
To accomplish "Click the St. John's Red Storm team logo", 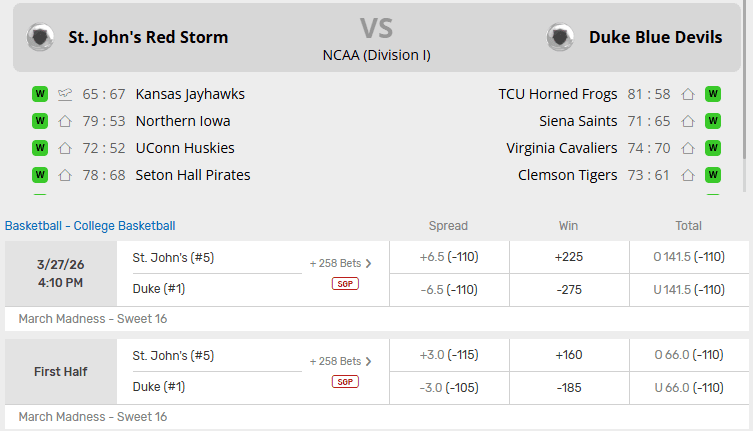I will pyautogui.click(x=41, y=37).
